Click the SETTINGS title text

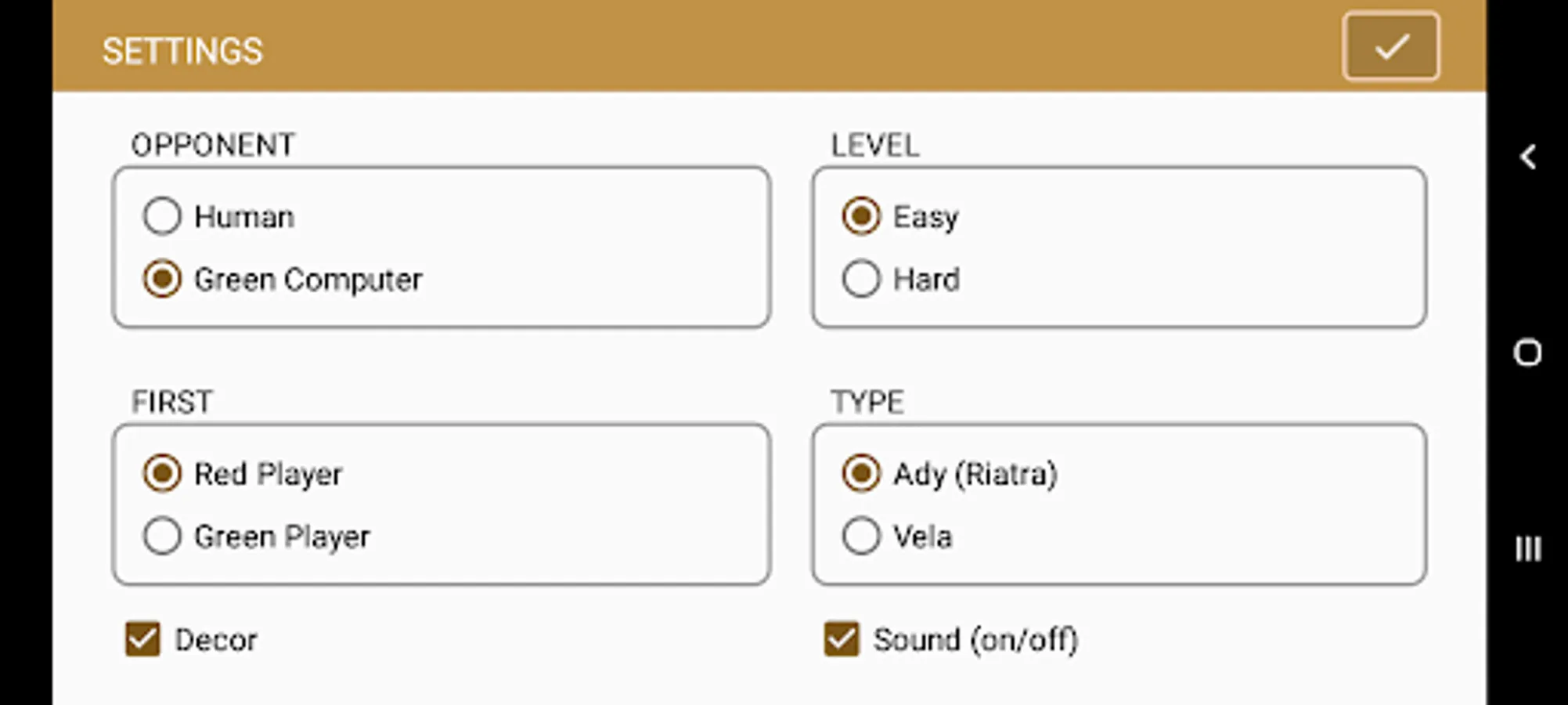[x=182, y=52]
